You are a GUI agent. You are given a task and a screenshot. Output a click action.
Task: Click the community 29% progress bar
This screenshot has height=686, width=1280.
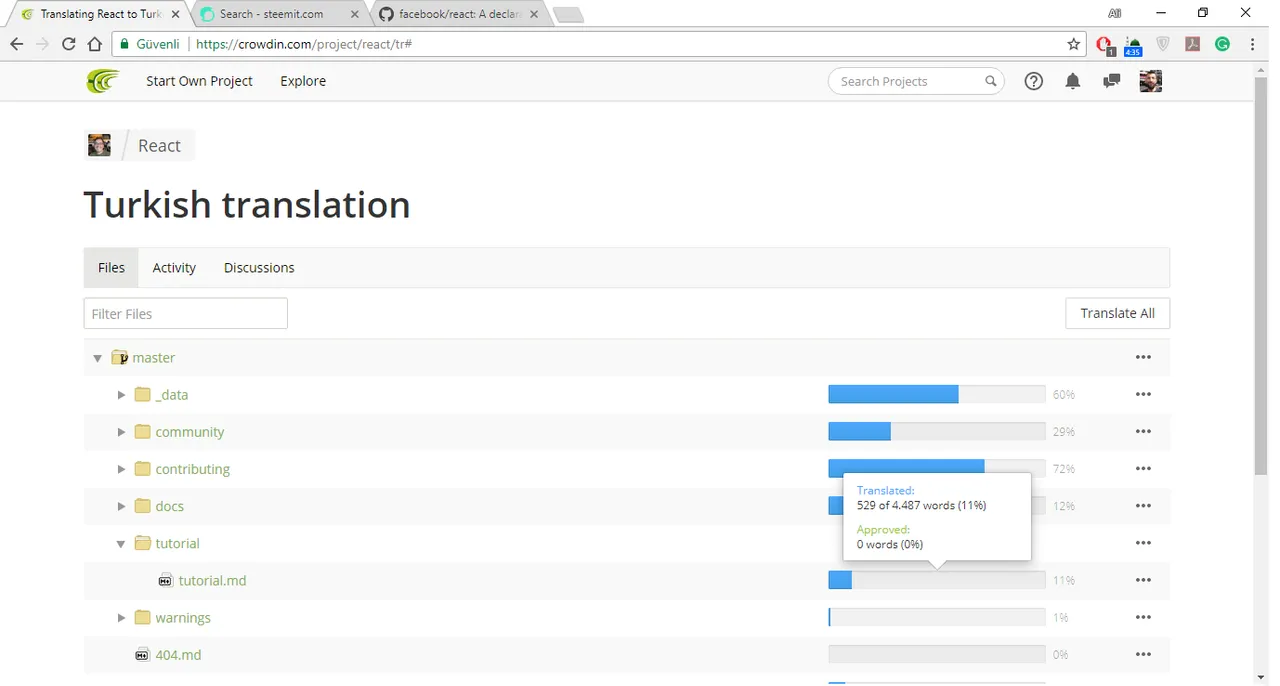point(936,431)
